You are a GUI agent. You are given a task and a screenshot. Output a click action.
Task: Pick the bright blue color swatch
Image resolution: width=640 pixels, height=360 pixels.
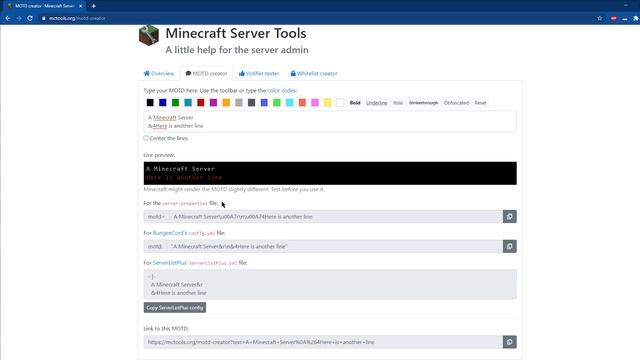[x=264, y=103]
